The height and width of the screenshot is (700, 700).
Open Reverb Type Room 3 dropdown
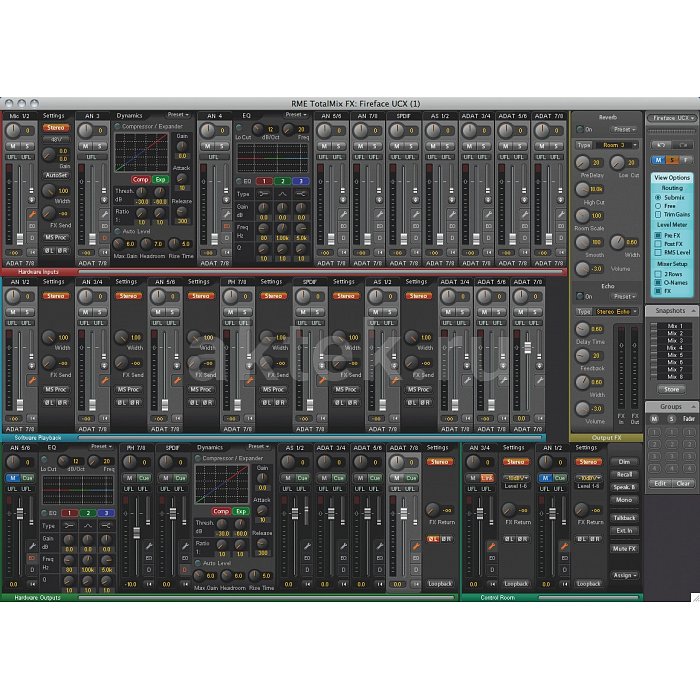[616, 145]
